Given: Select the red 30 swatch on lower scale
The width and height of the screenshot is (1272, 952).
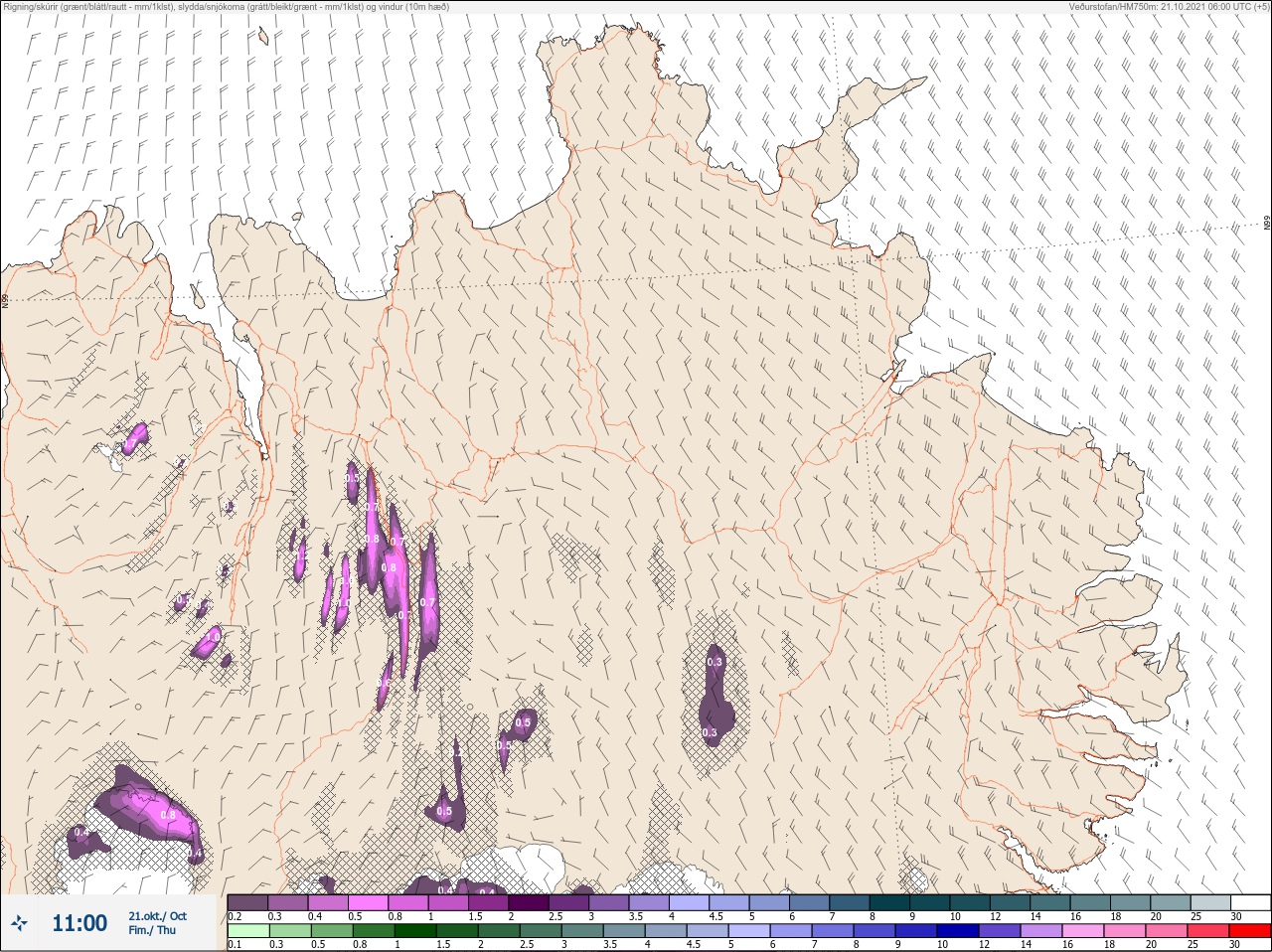Looking at the screenshot, I should coord(1250,931).
